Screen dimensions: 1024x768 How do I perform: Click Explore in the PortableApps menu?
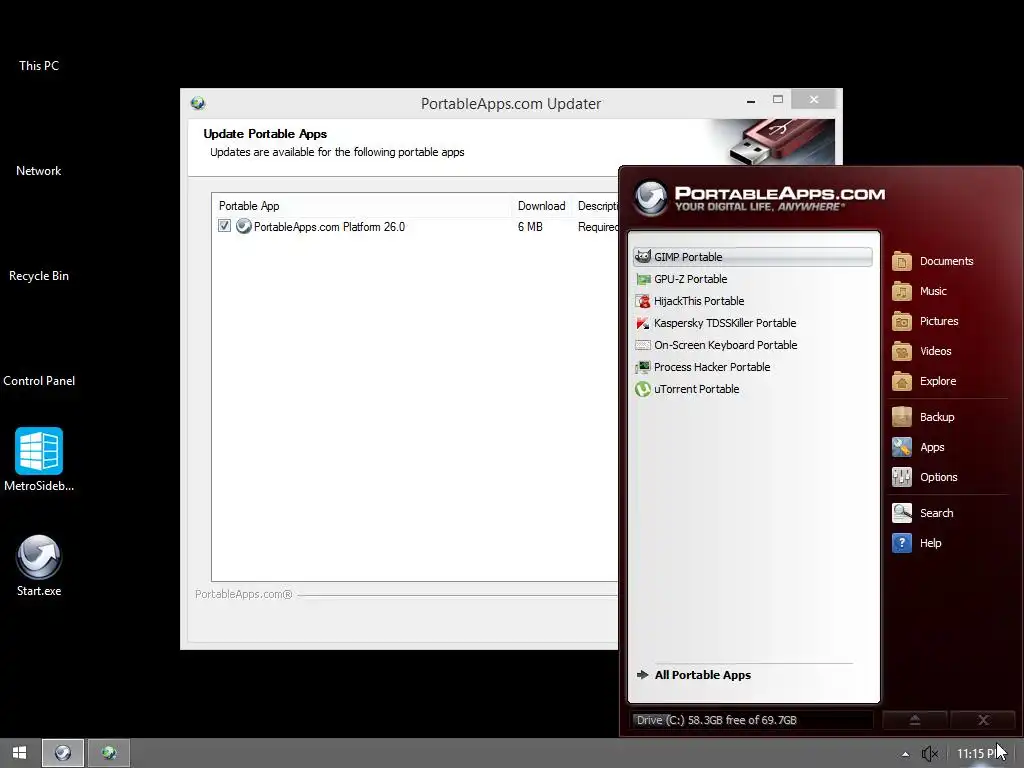(924, 381)
